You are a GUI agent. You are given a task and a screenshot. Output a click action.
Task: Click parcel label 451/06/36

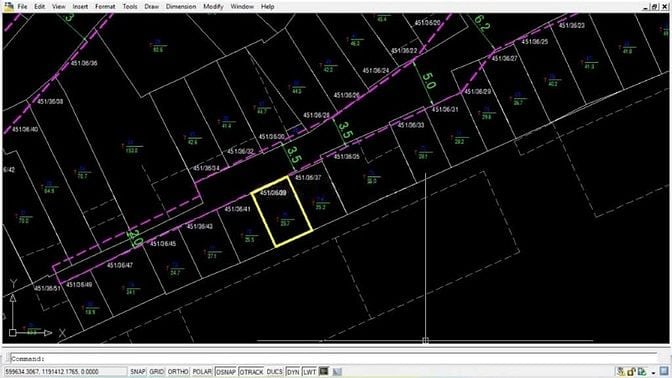pos(84,63)
